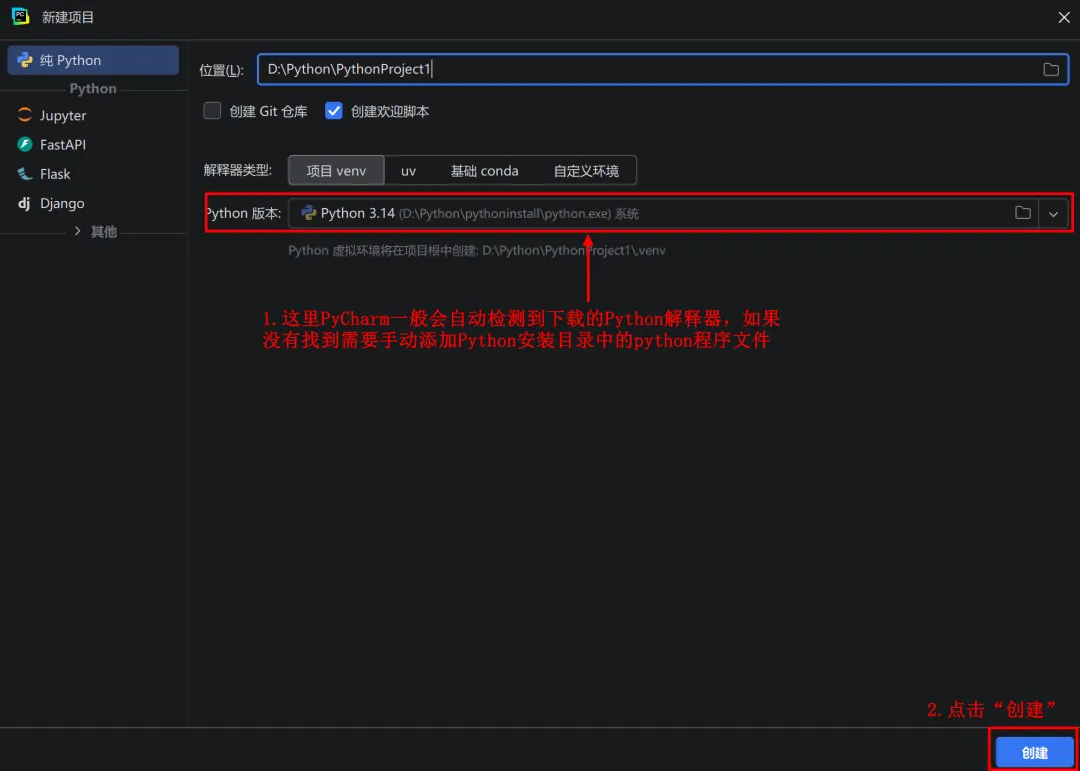Click the 解释器类型 label
This screenshot has height=771, width=1080.
pos(238,171)
